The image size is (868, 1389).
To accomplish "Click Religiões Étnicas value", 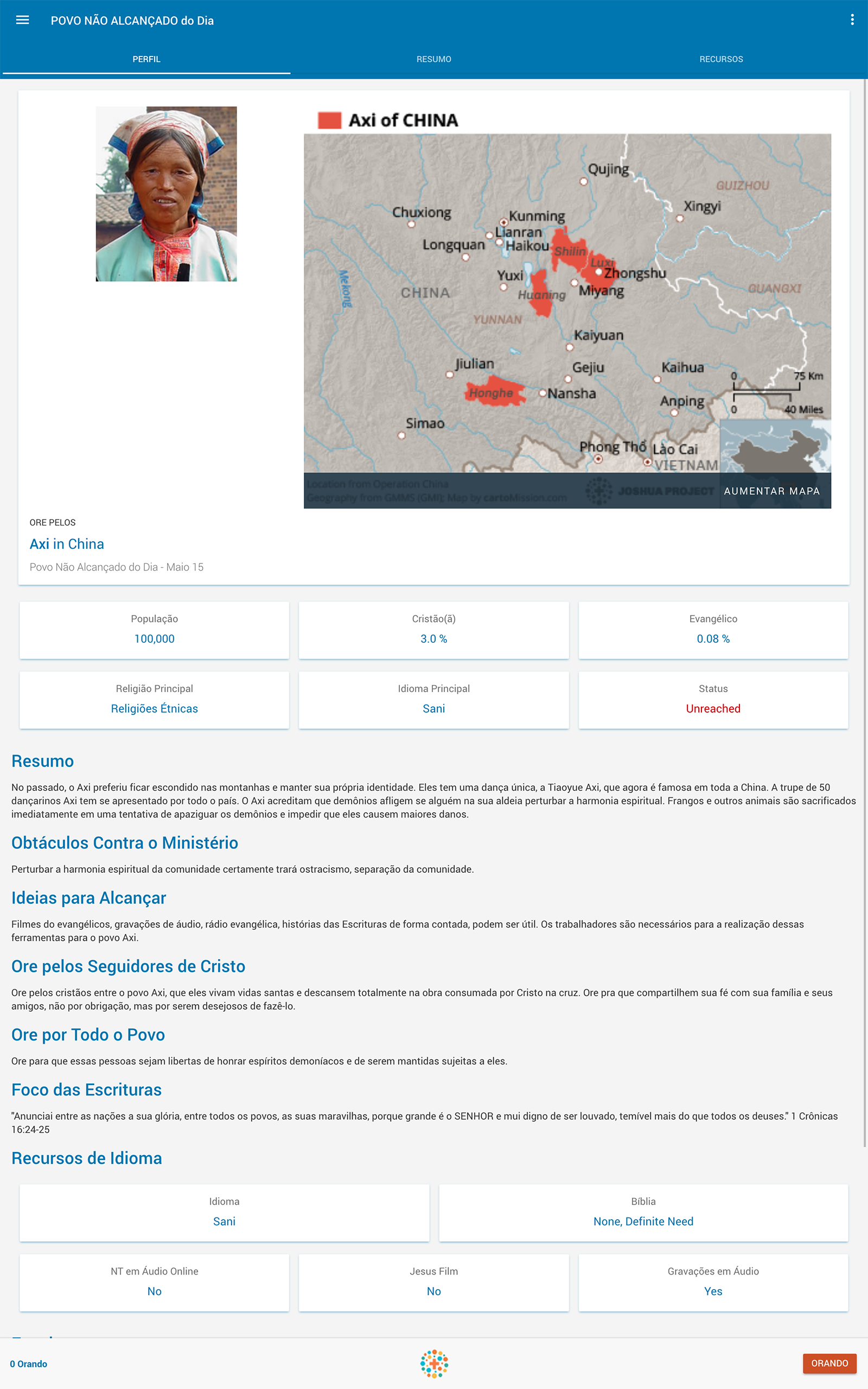I will (x=155, y=708).
